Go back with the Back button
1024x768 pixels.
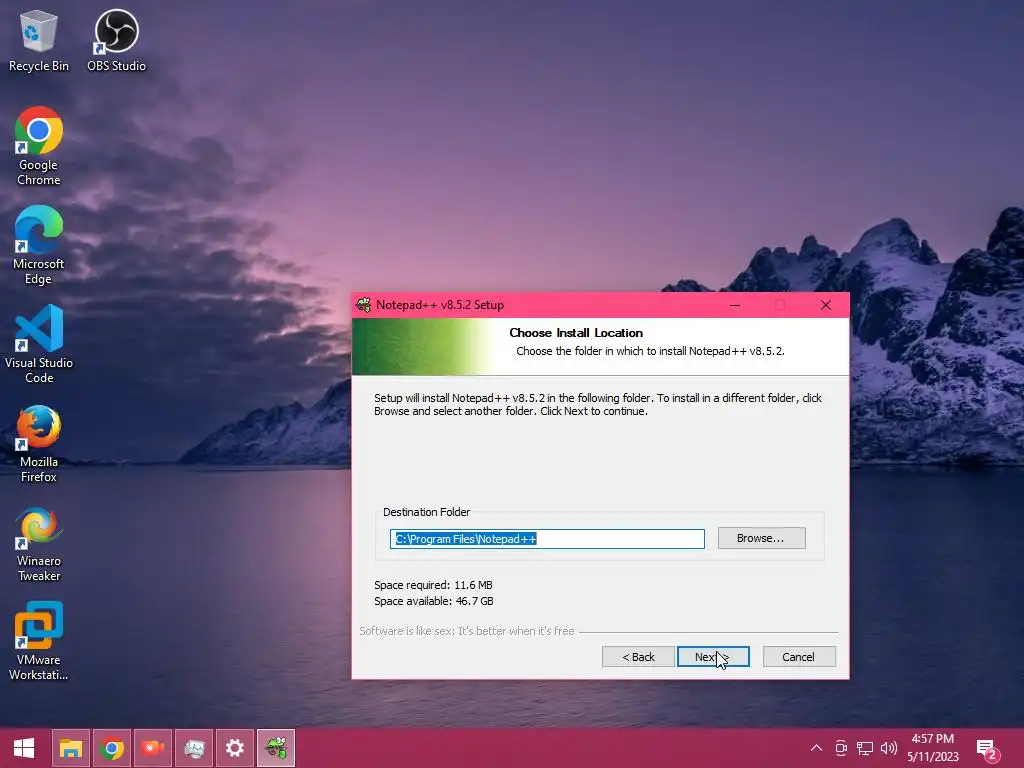click(638, 657)
